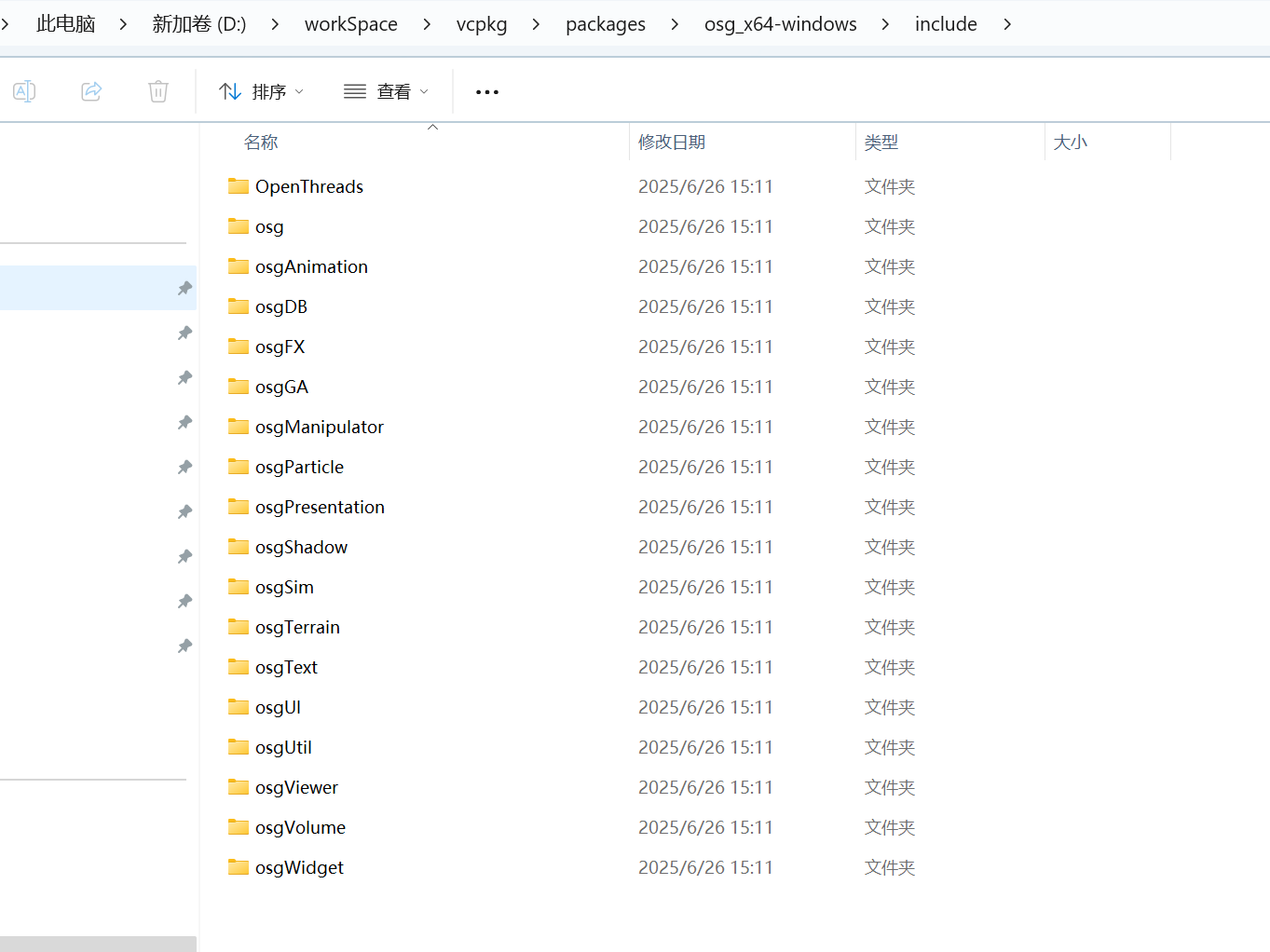Viewport: 1270px width, 952px height.
Task: Click the 文件夹 type of osgText
Action: click(890, 667)
